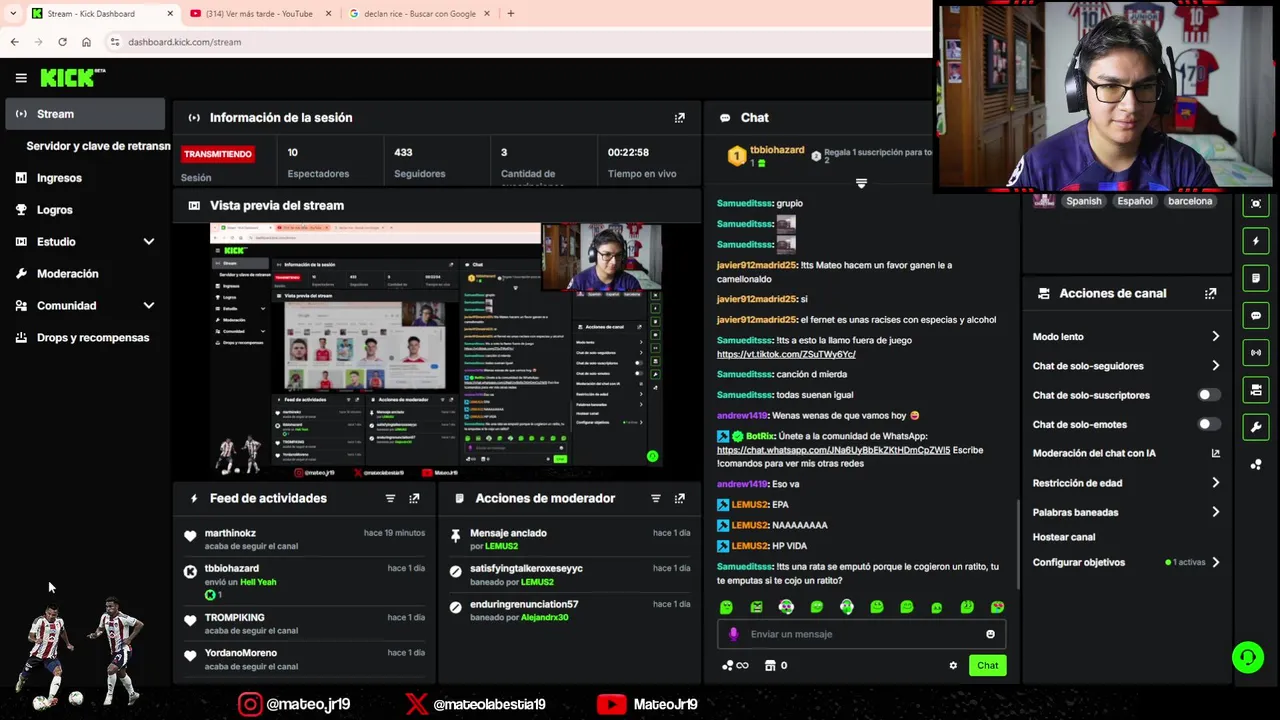Click the chat pause arrow below pinned gift
The width and height of the screenshot is (1280, 720).
point(861,184)
